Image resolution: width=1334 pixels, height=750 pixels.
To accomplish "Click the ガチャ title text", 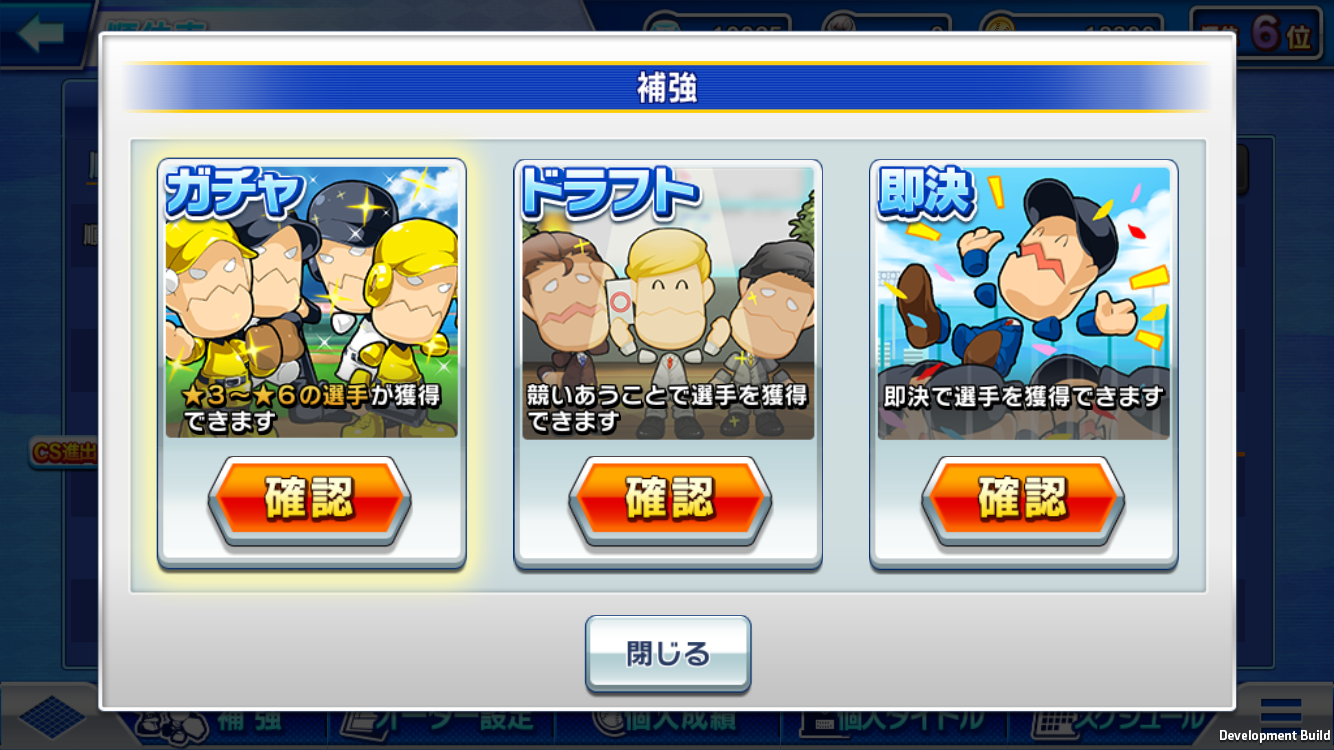I will [x=234, y=191].
